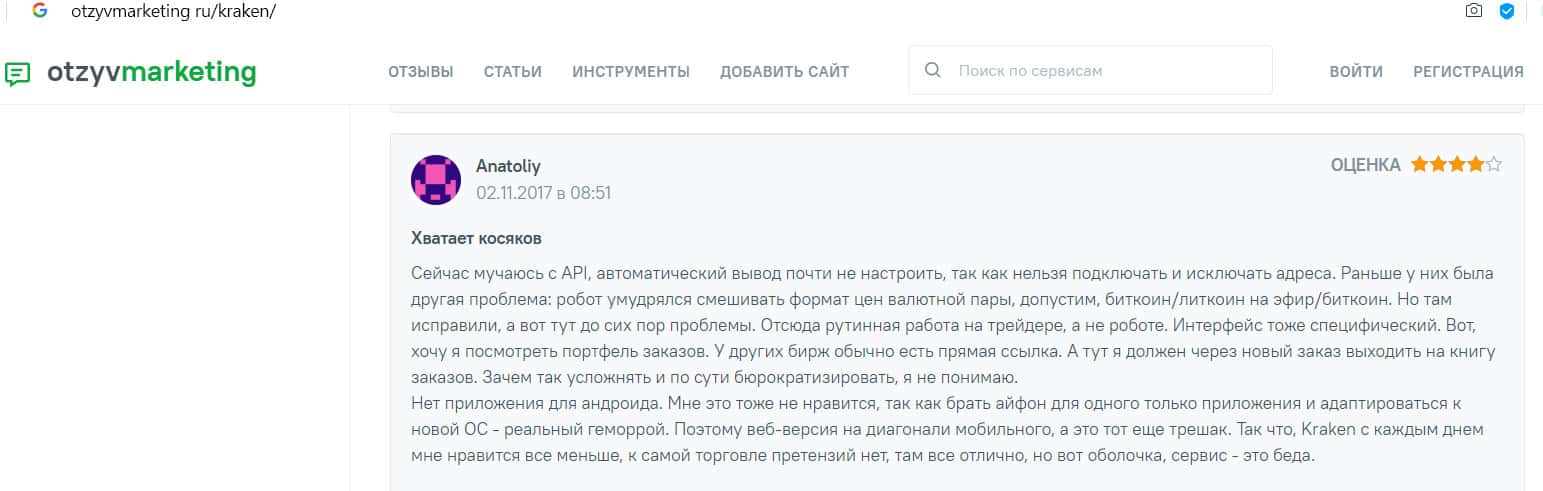1543x491 pixels.
Task: Click the fifth empty rating star
Action: 1494,164
